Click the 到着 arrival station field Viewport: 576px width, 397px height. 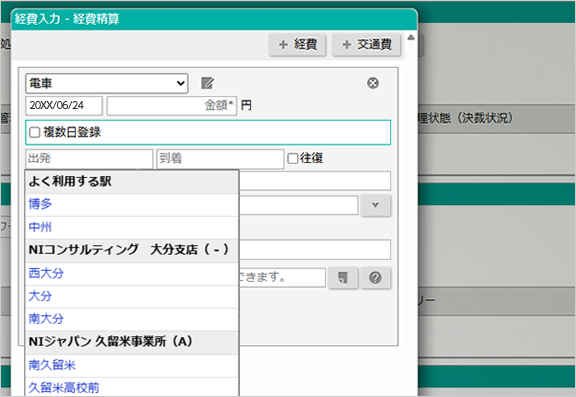220,159
